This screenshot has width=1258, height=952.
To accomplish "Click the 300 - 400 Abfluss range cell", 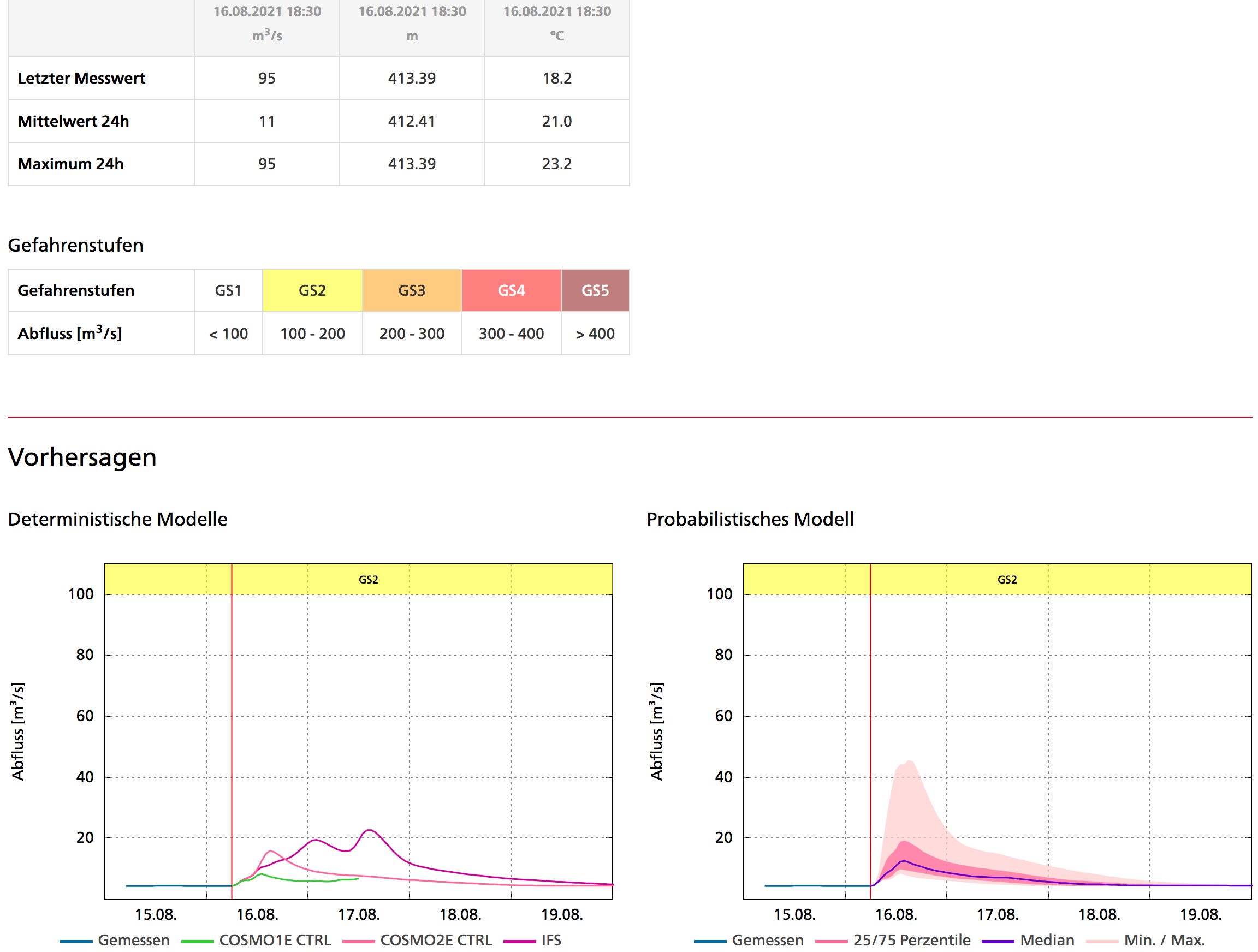I will [511, 334].
